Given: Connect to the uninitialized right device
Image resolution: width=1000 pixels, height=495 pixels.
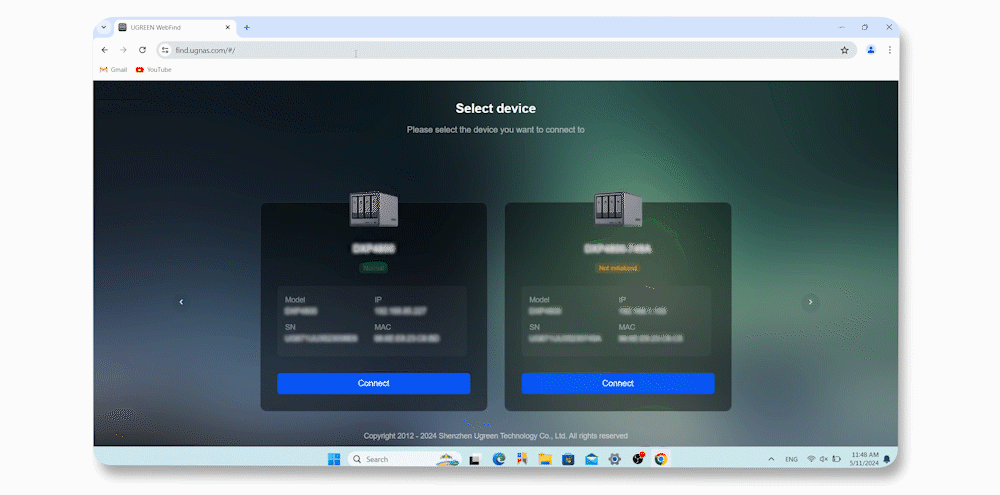Looking at the screenshot, I should [x=617, y=383].
